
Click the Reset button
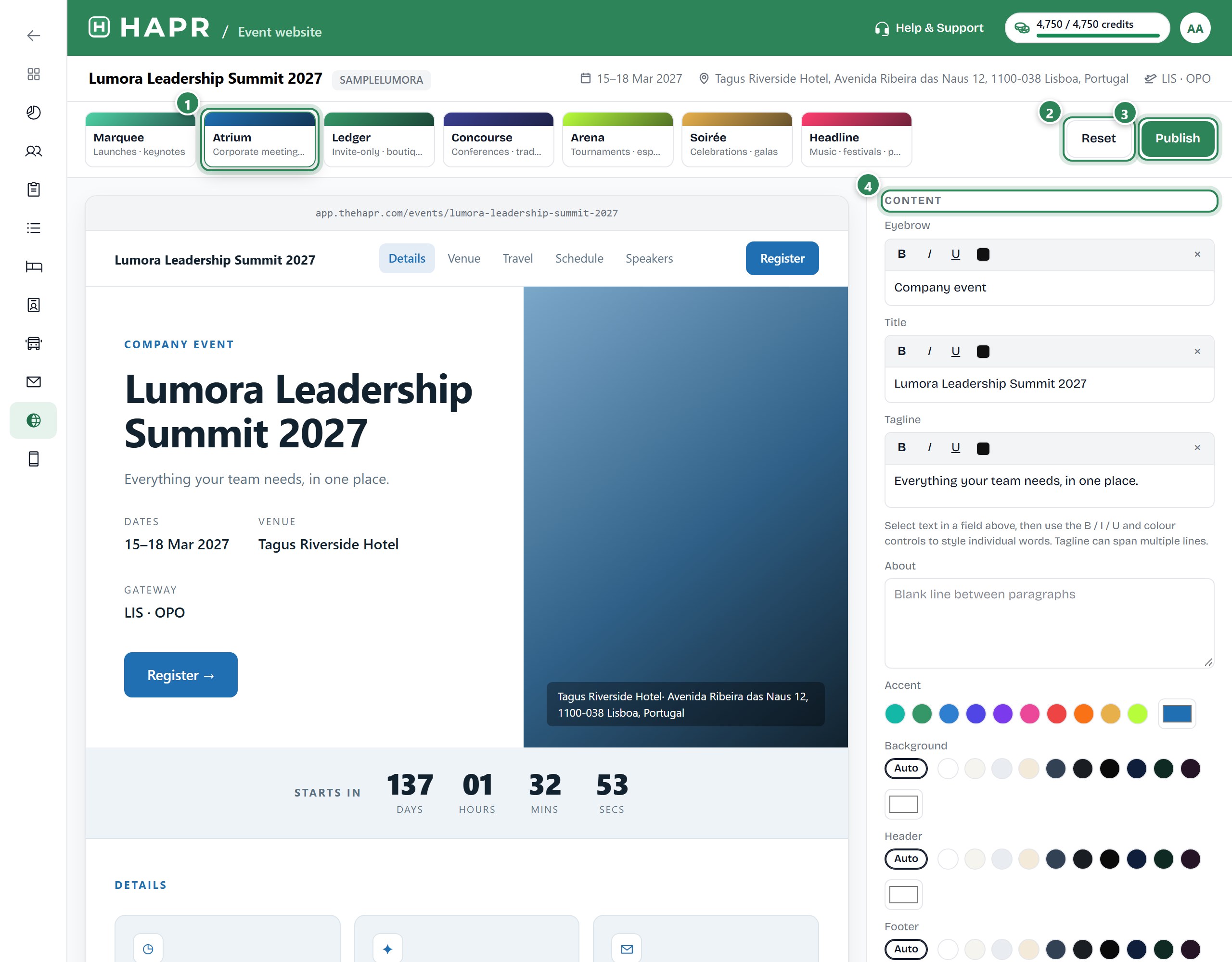(x=1098, y=139)
